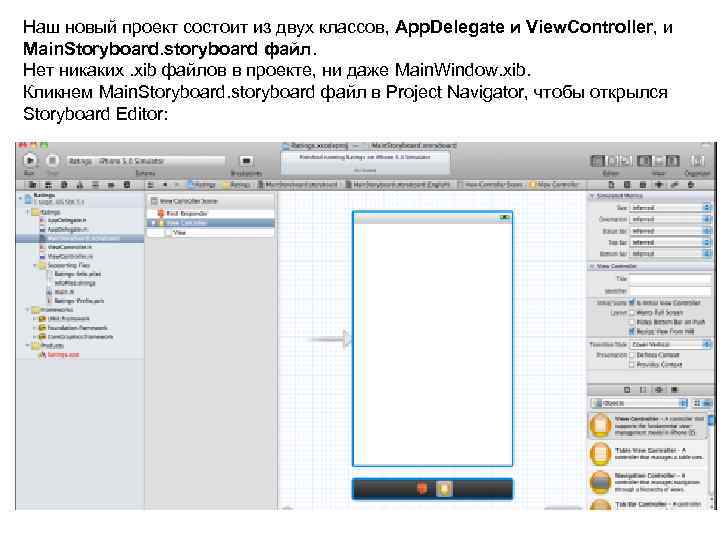Open the Objects library filter dropdown
The width and height of the screenshot is (720, 540).
tap(639, 403)
